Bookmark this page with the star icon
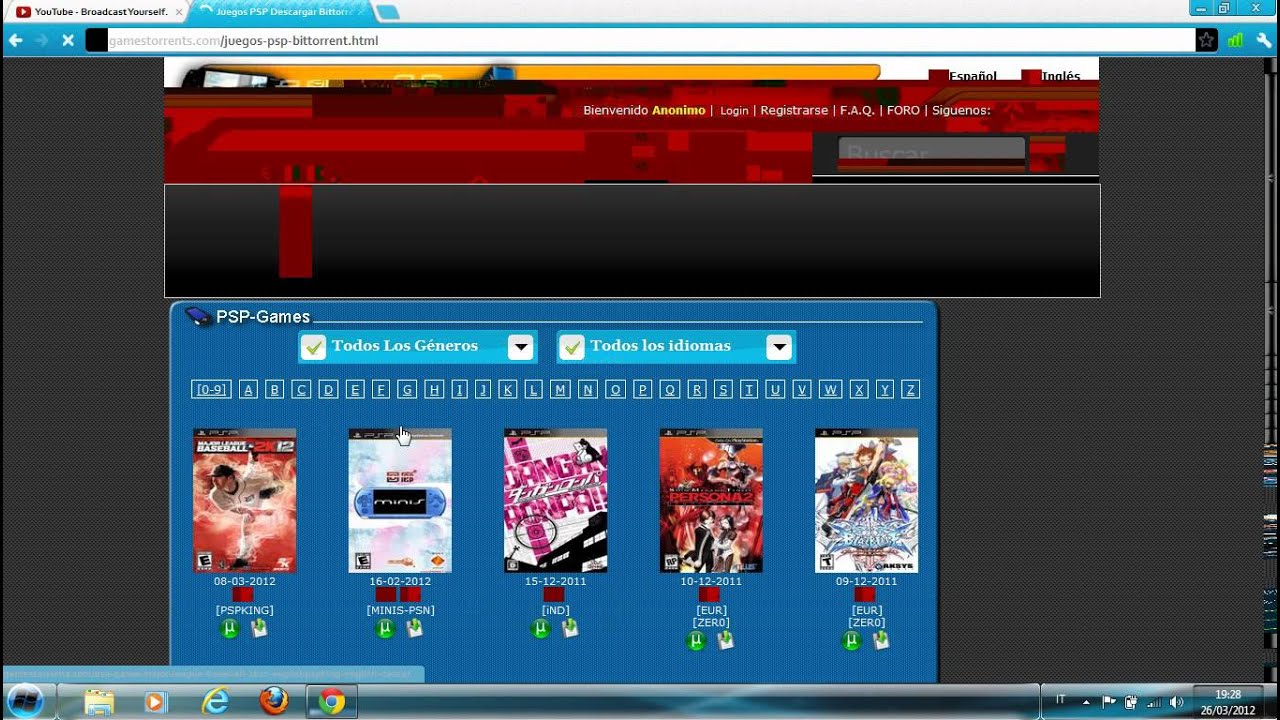 1207,40
